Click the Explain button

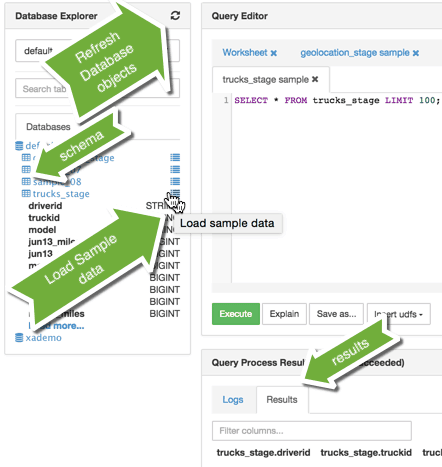pyautogui.click(x=284, y=314)
